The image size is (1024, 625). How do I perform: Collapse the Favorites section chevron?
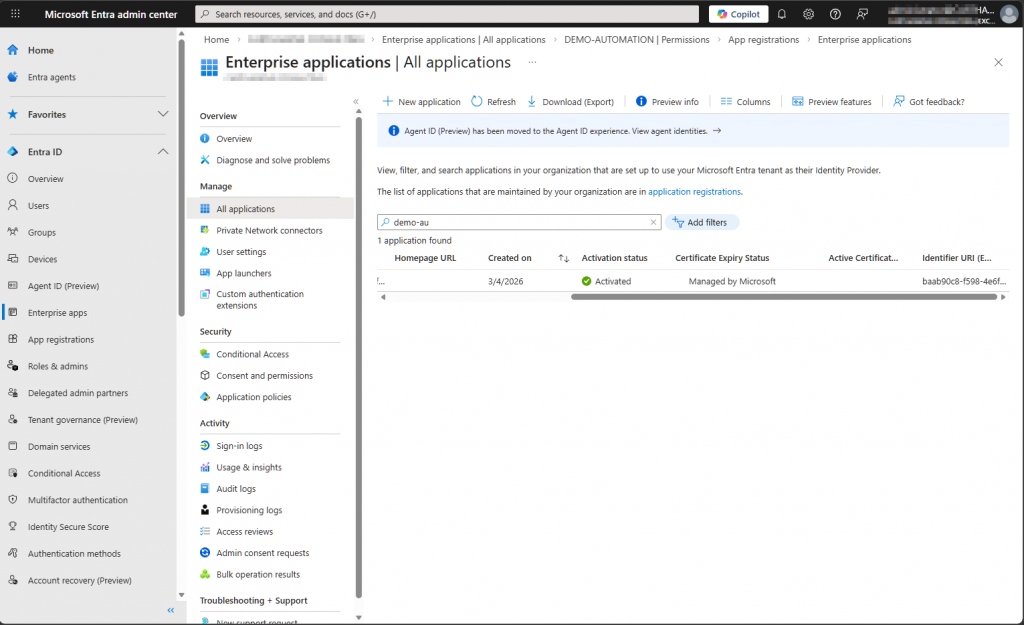tap(163, 114)
